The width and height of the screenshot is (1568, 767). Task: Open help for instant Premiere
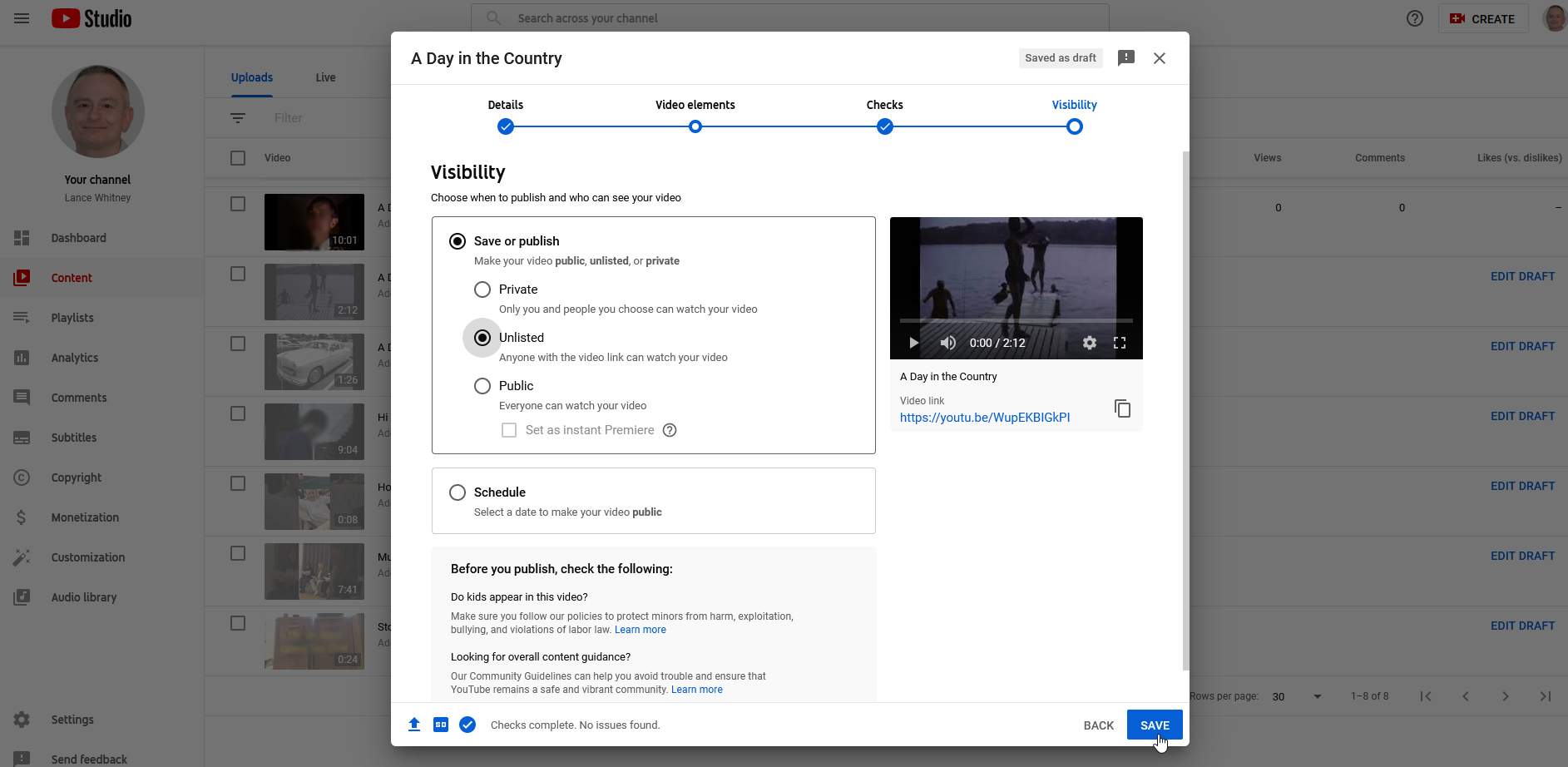click(x=670, y=430)
